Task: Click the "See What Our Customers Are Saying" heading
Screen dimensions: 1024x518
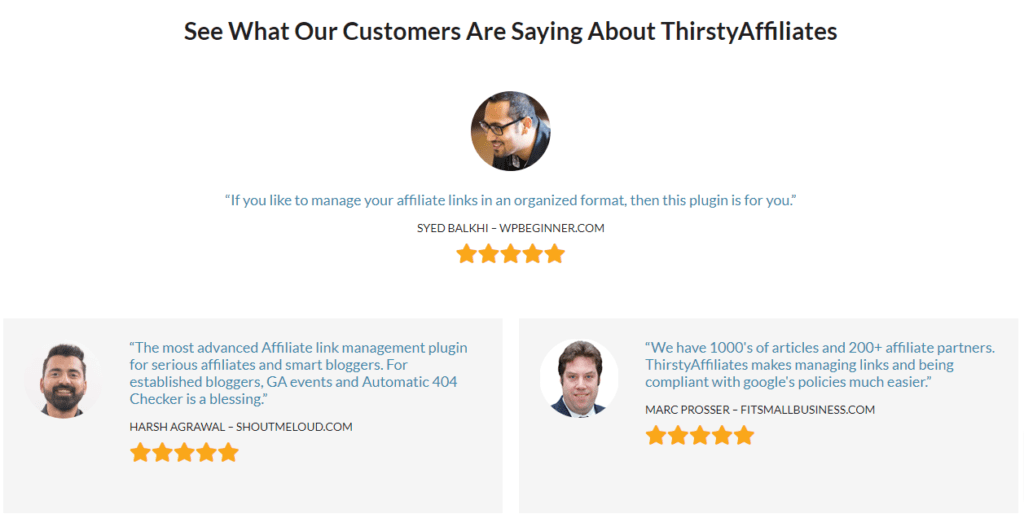Action: (510, 31)
